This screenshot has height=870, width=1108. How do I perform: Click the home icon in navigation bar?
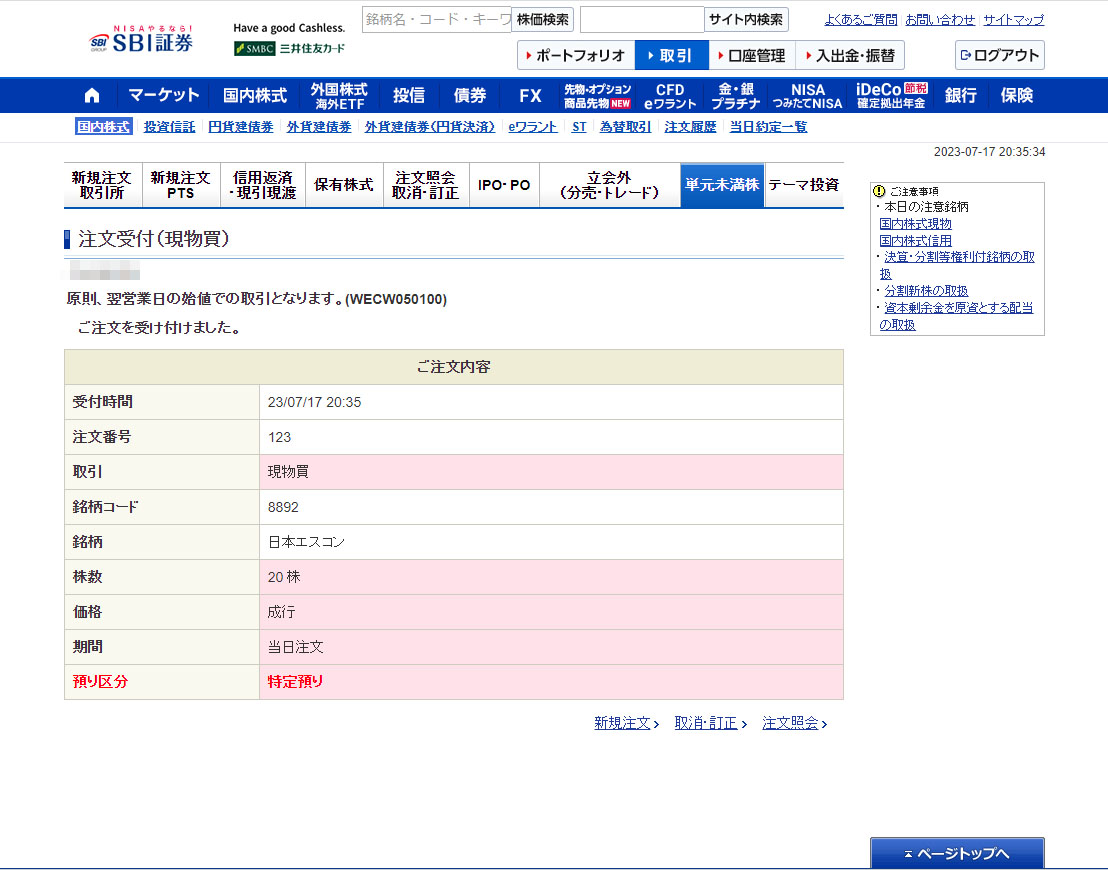coord(92,96)
